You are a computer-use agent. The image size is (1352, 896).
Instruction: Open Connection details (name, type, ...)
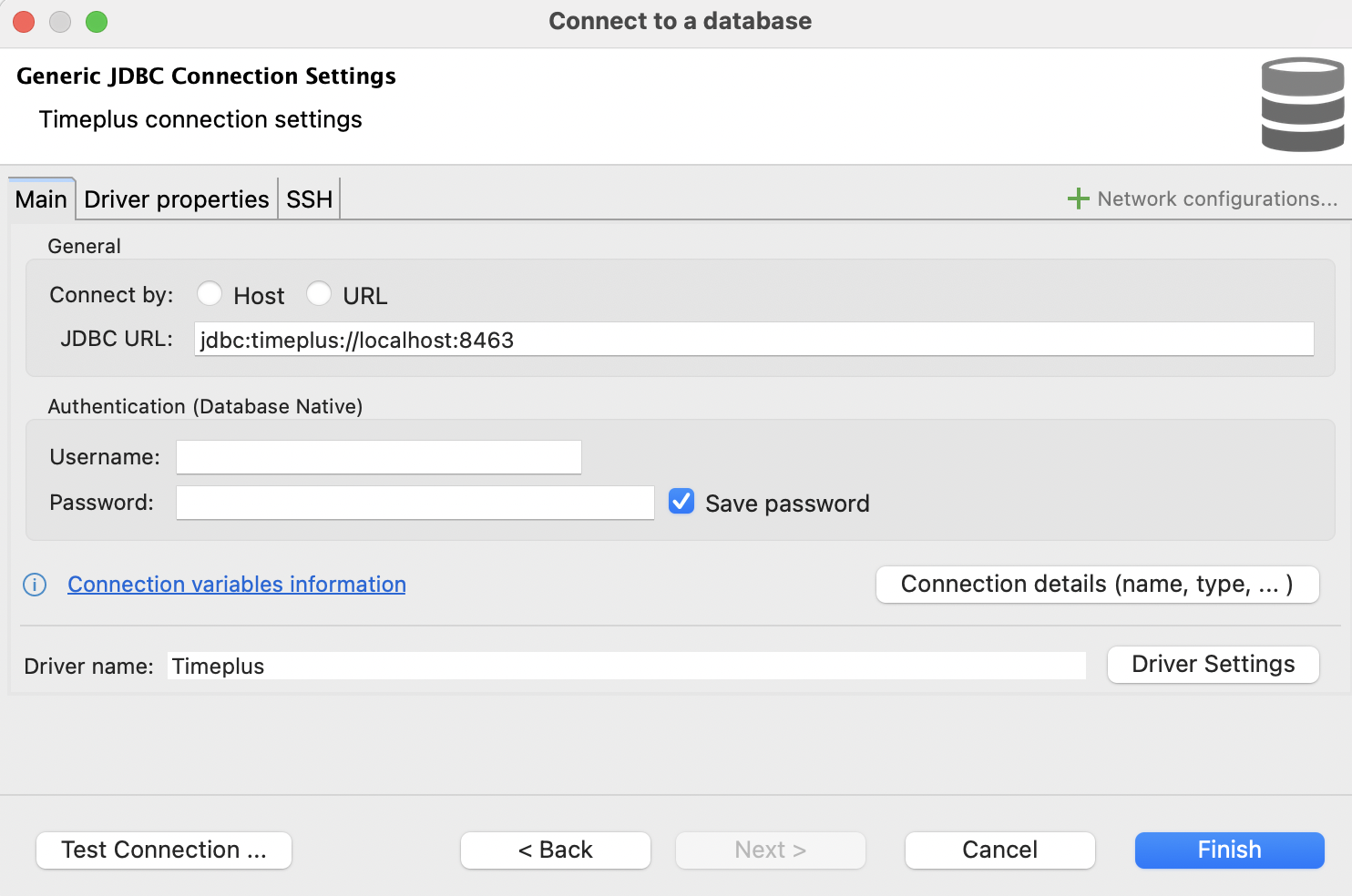[1097, 585]
